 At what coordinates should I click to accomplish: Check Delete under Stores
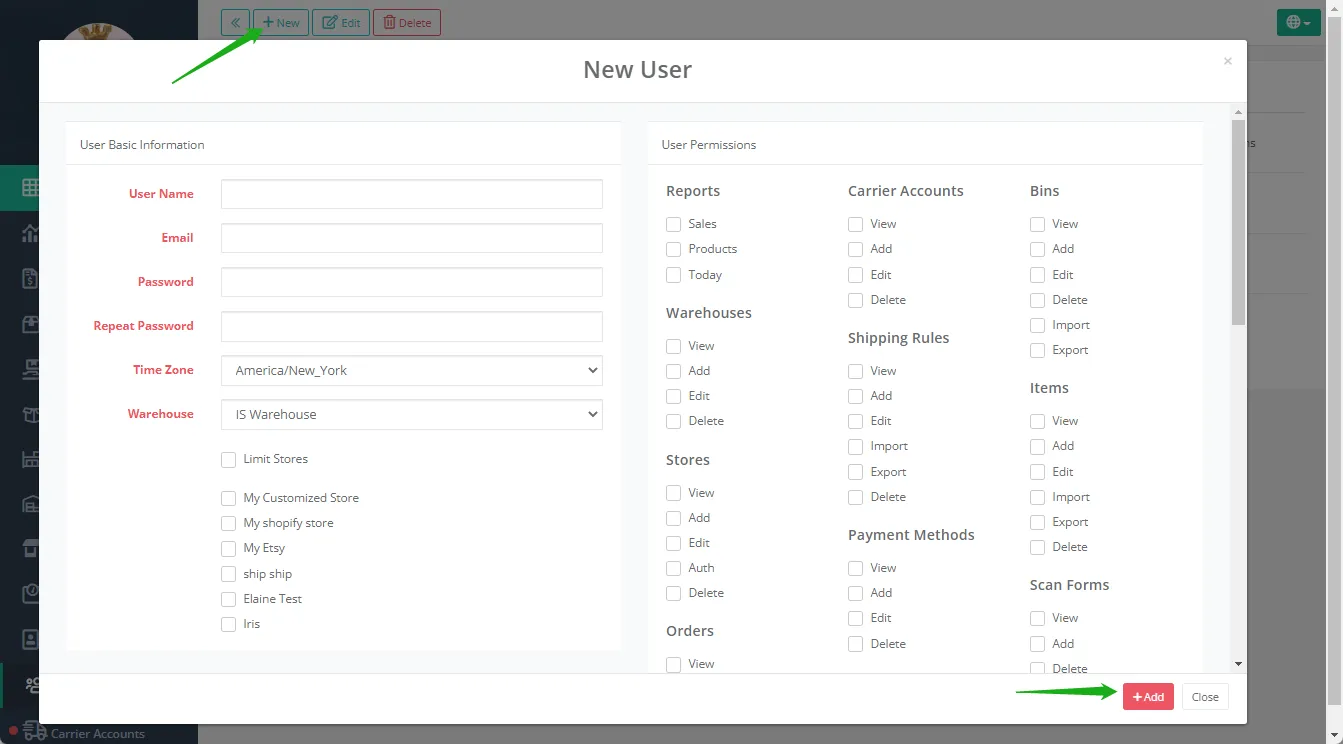tap(674, 593)
